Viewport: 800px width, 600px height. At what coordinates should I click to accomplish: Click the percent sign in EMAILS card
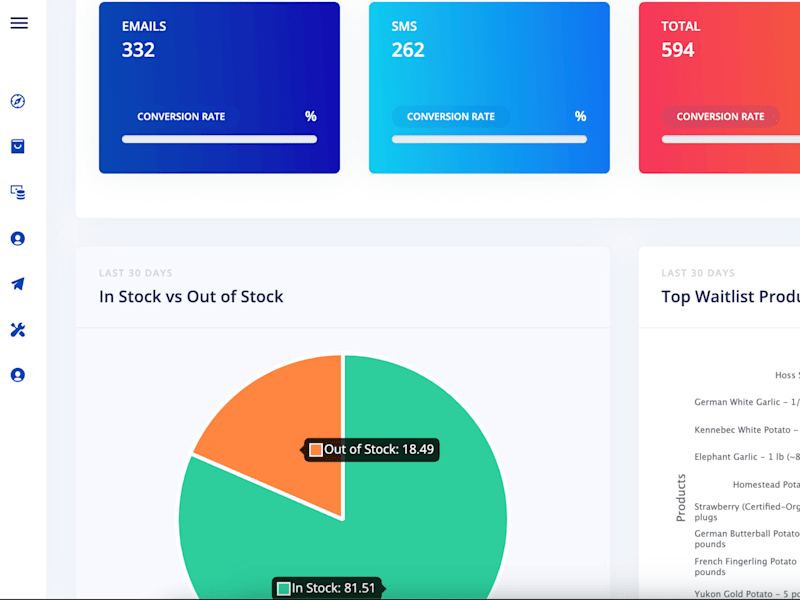[311, 116]
